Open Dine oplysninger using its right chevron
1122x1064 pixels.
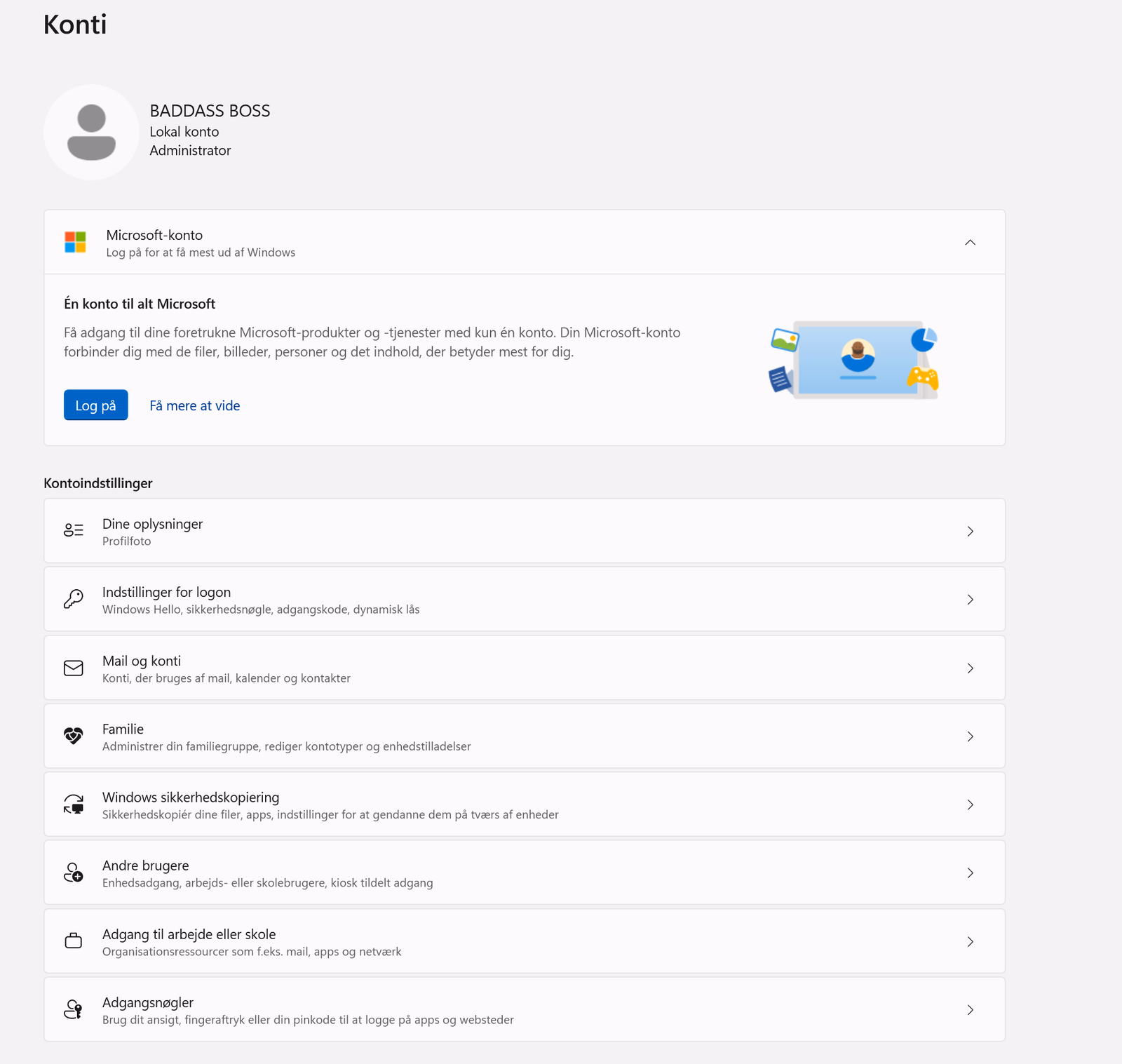click(x=970, y=532)
